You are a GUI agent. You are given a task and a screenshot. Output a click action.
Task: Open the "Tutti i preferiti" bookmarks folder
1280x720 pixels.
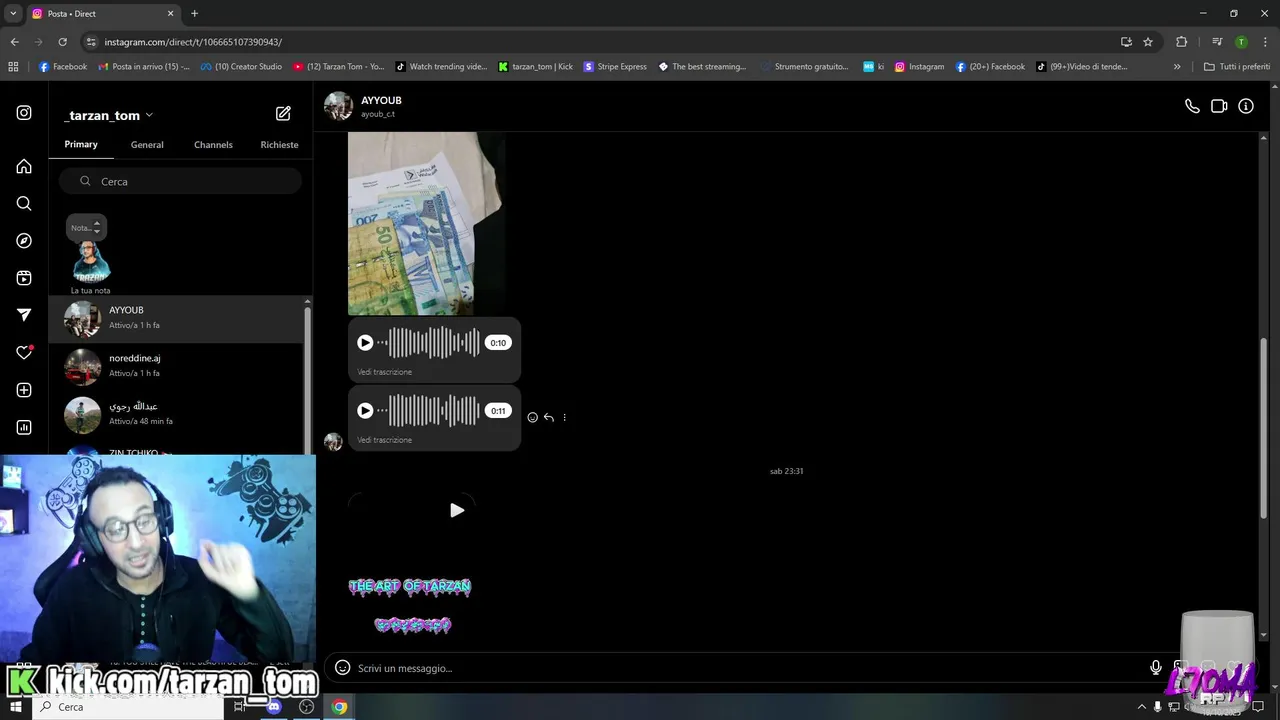(1237, 67)
